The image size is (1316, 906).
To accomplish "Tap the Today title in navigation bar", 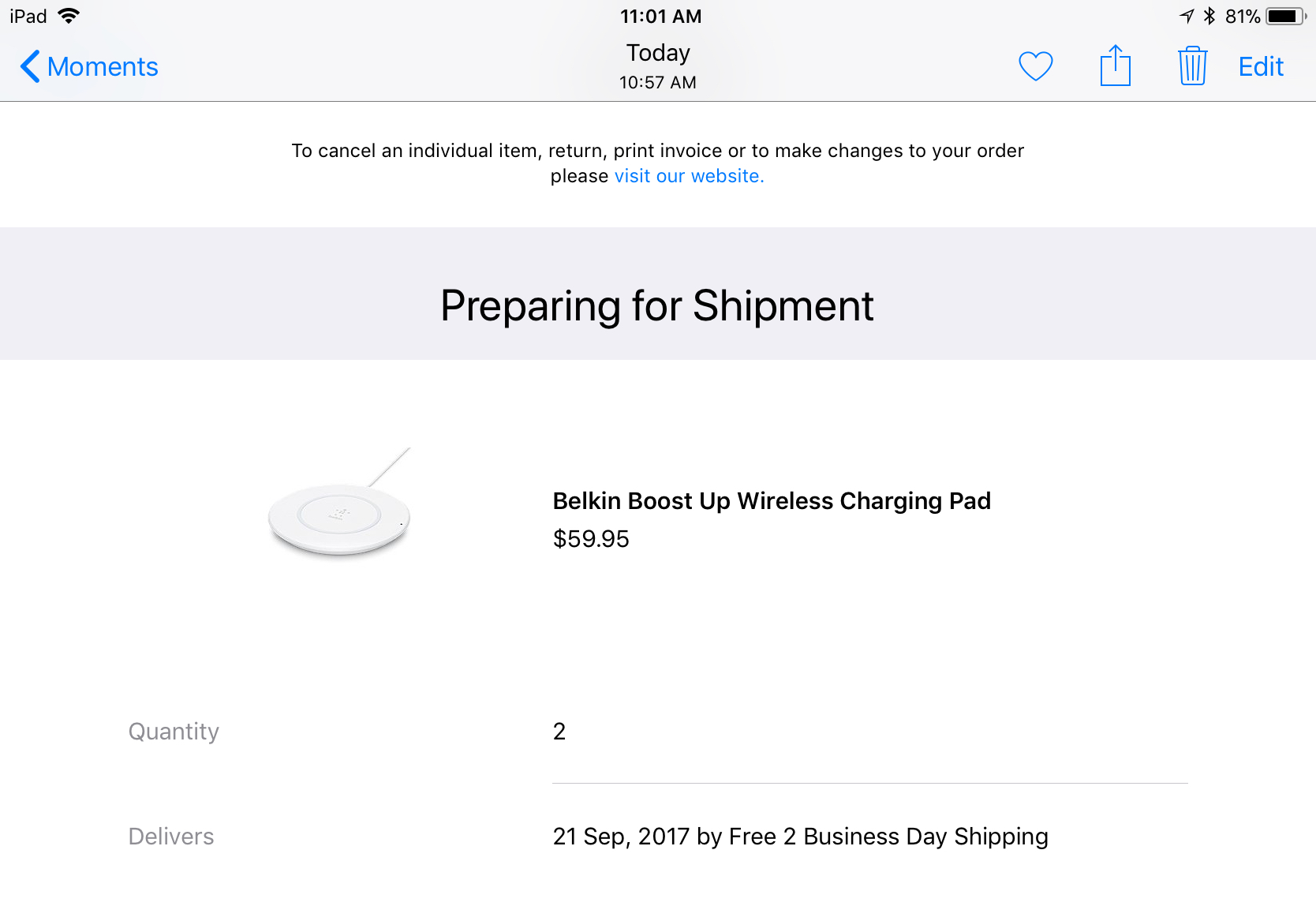I will 658,53.
